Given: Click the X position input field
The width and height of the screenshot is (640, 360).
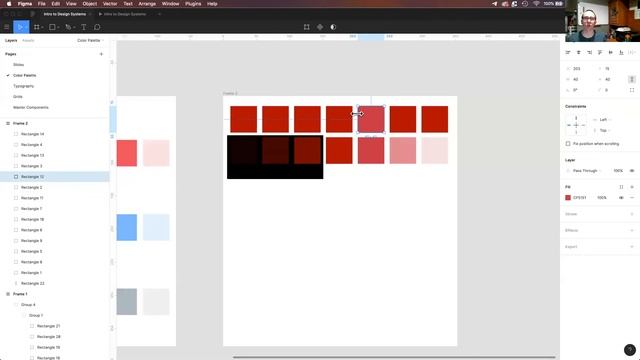Looking at the screenshot, I should (x=578, y=69).
